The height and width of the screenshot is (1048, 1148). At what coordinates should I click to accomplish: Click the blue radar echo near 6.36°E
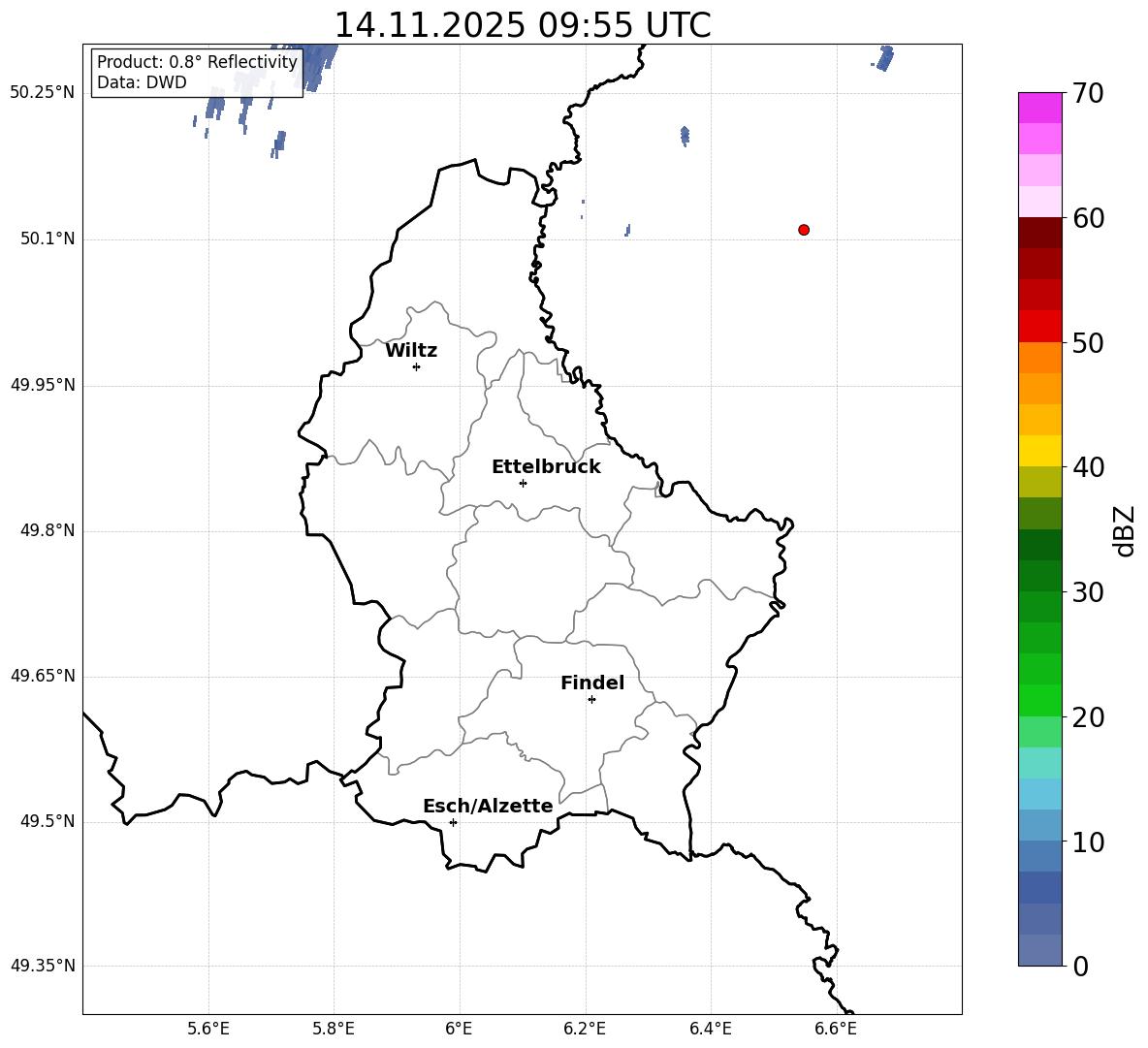685,136
